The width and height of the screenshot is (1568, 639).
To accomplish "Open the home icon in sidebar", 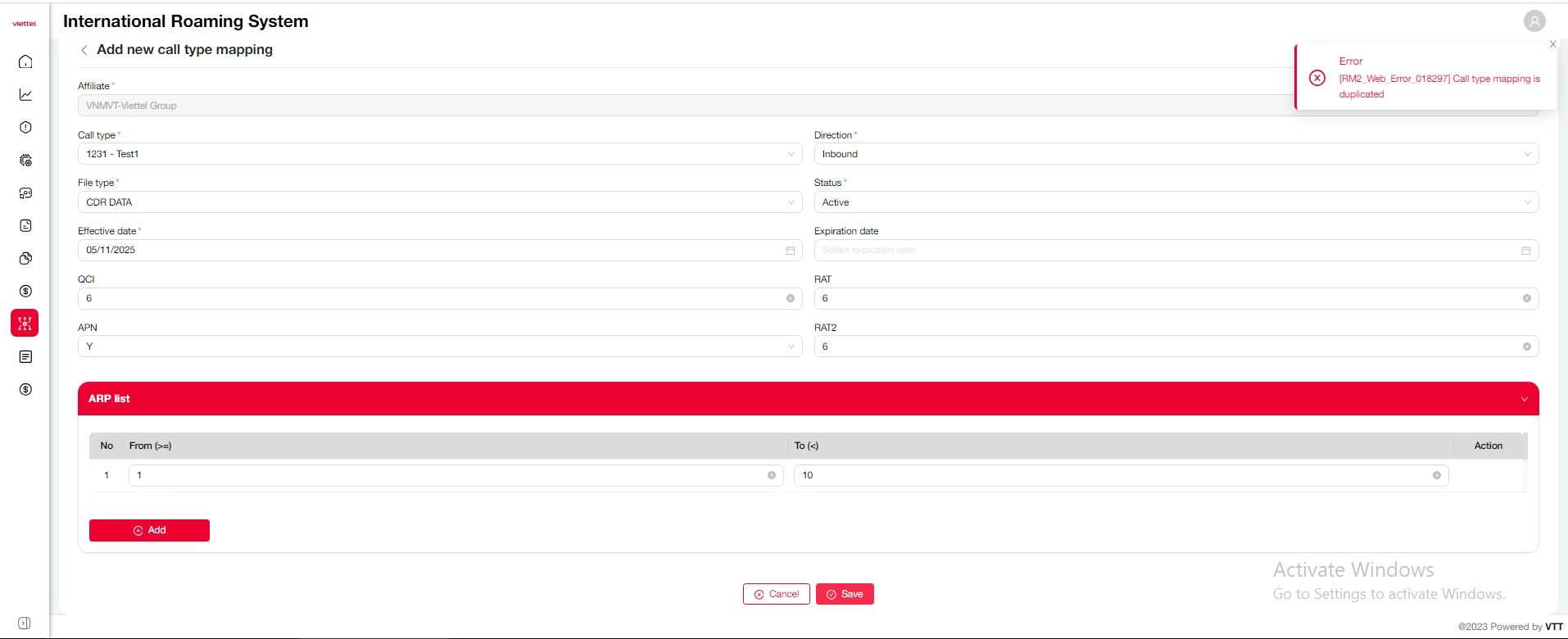I will point(25,61).
